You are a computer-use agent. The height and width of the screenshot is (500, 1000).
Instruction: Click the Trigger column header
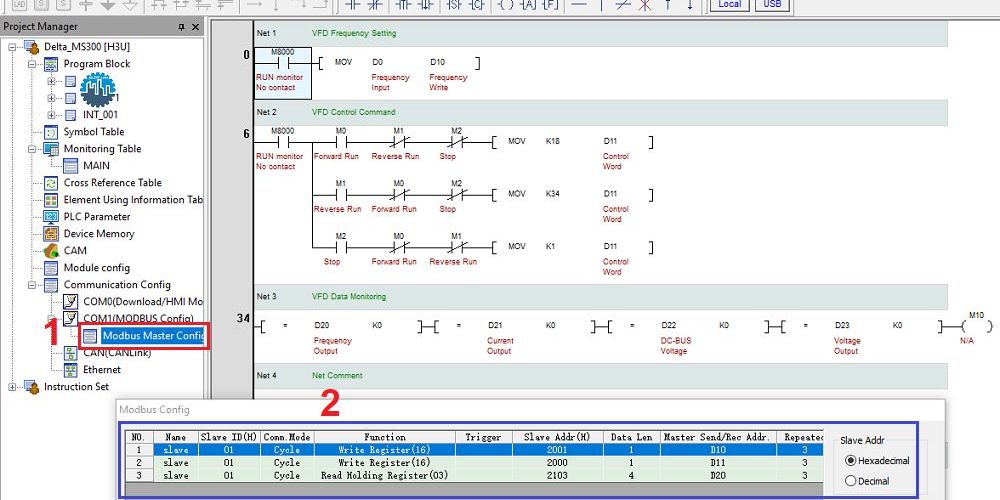tap(484, 438)
